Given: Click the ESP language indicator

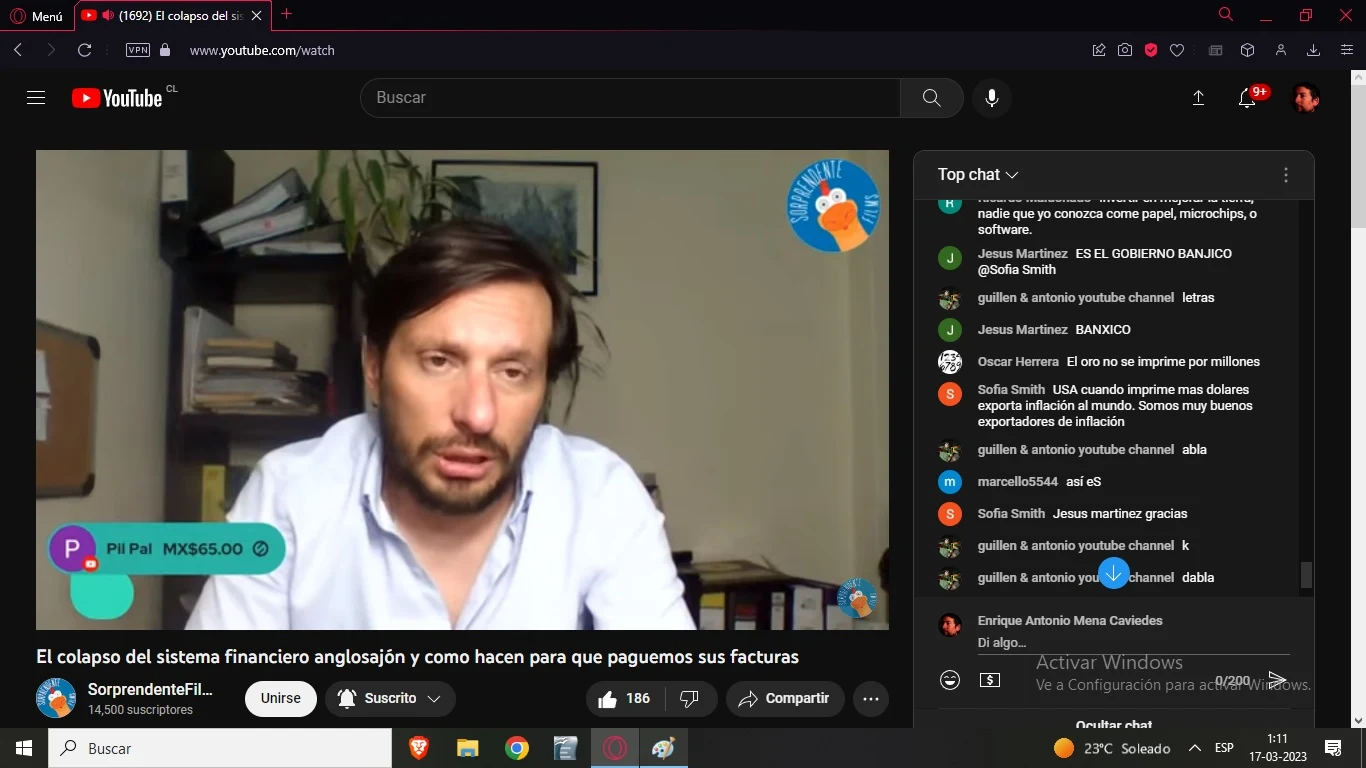Looking at the screenshot, I should pyautogui.click(x=1224, y=748).
